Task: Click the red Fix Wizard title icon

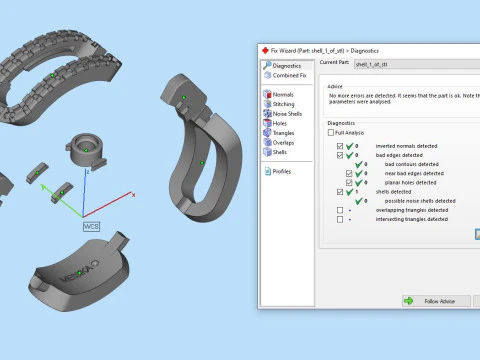Action: [x=265, y=51]
